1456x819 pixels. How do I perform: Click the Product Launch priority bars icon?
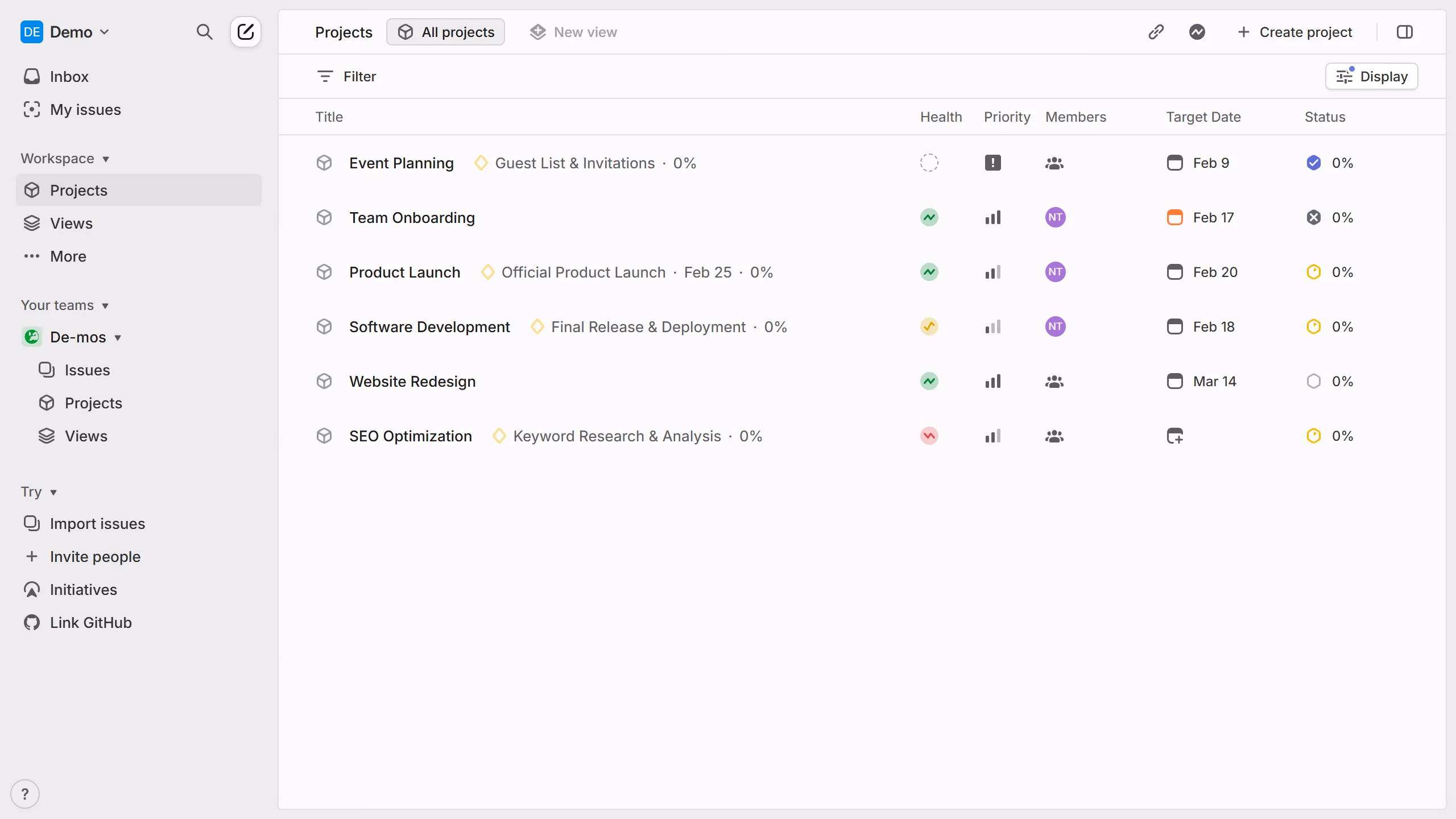993,272
